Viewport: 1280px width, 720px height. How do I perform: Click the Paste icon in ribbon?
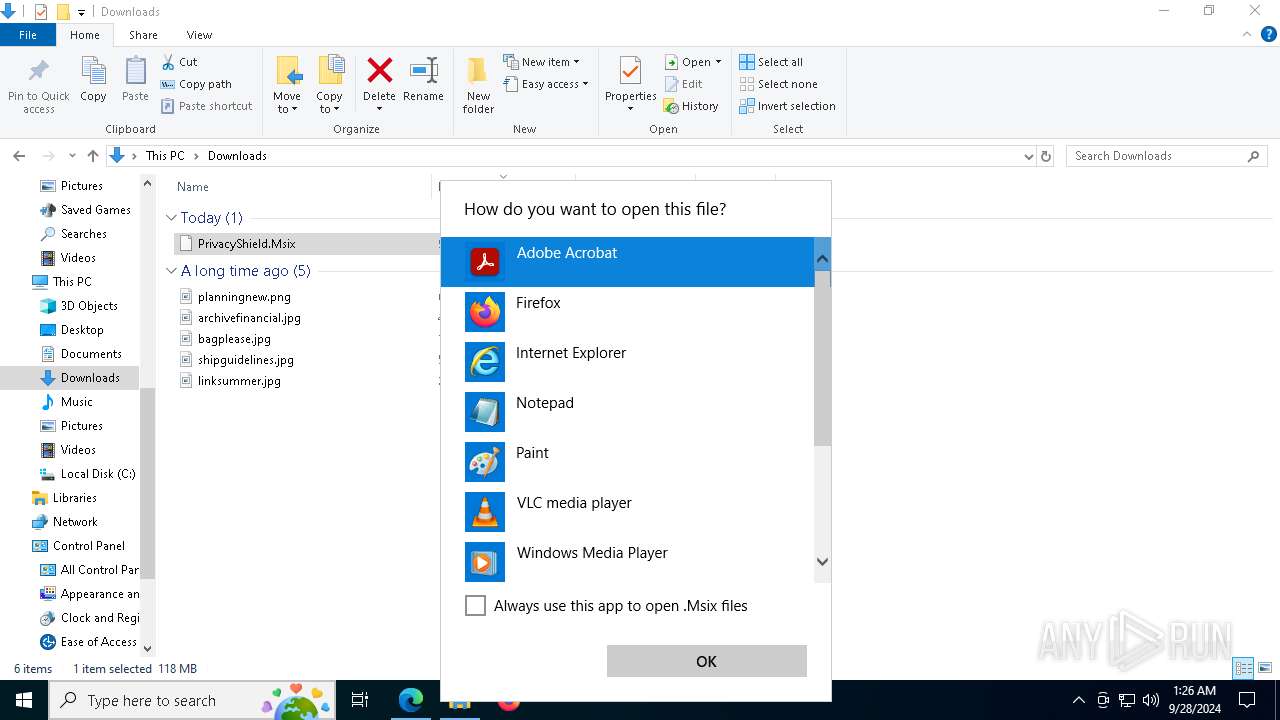coord(135,72)
